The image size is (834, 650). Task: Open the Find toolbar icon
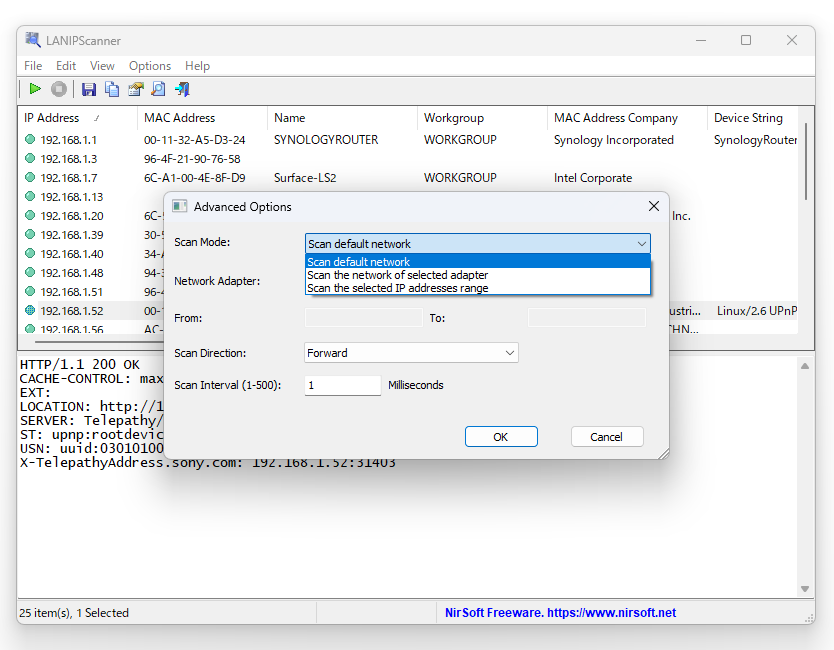(159, 89)
